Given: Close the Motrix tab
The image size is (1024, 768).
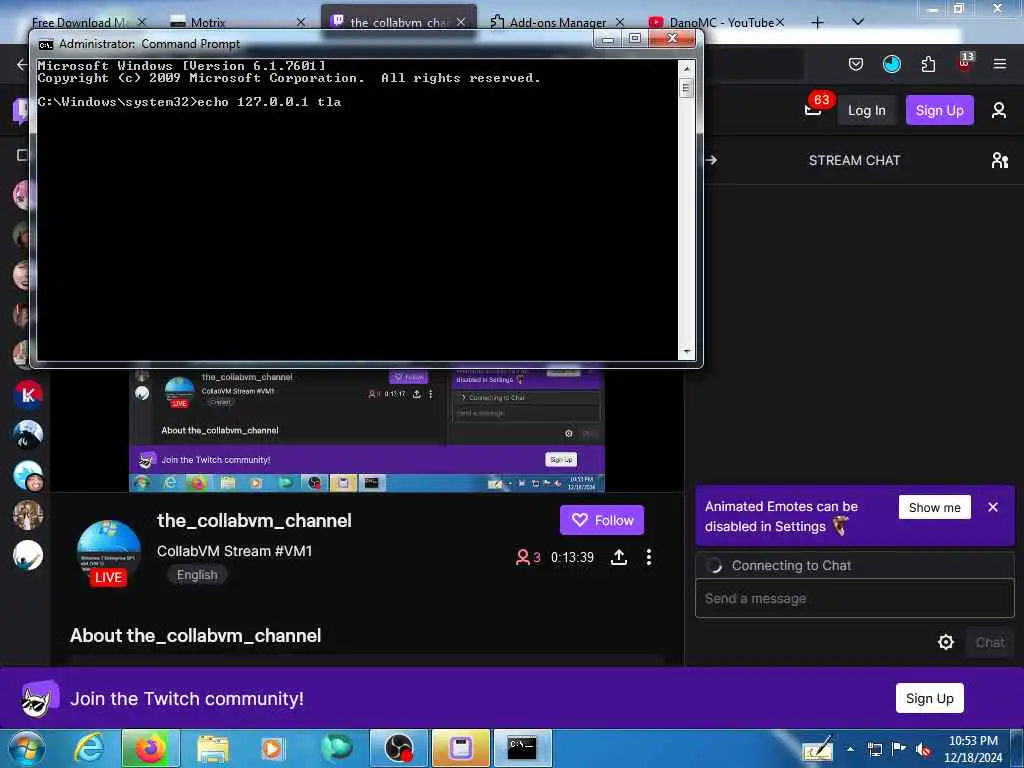Looking at the screenshot, I should click(x=300, y=22).
